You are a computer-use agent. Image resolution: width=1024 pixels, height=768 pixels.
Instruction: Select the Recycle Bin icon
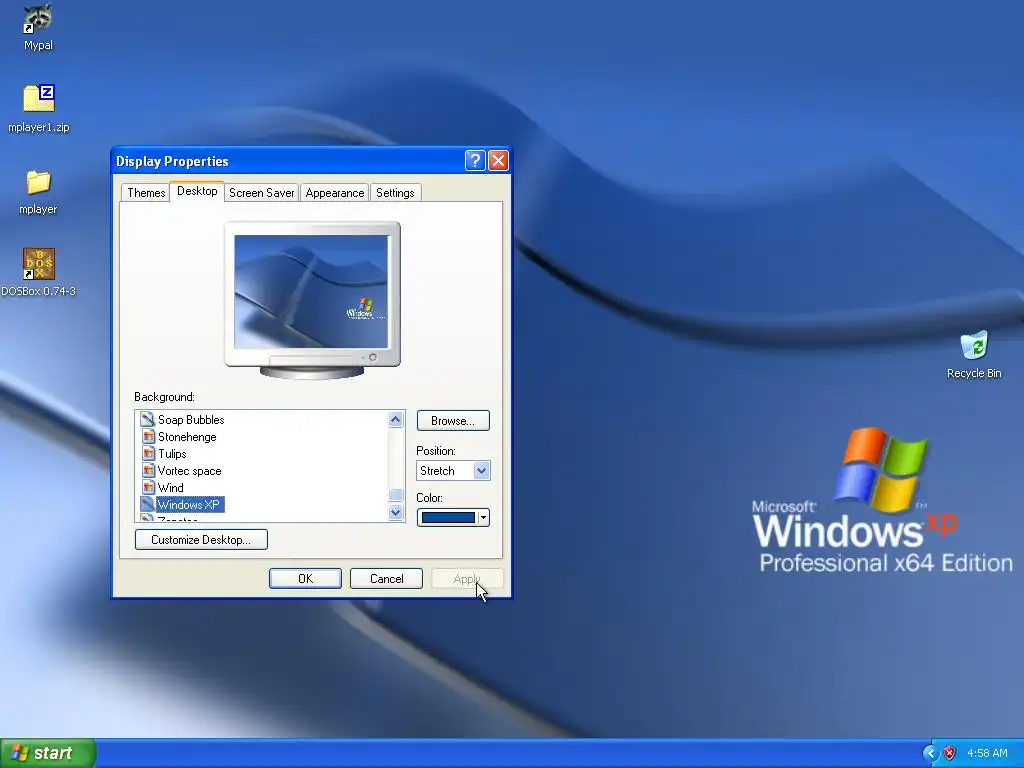pos(974,345)
